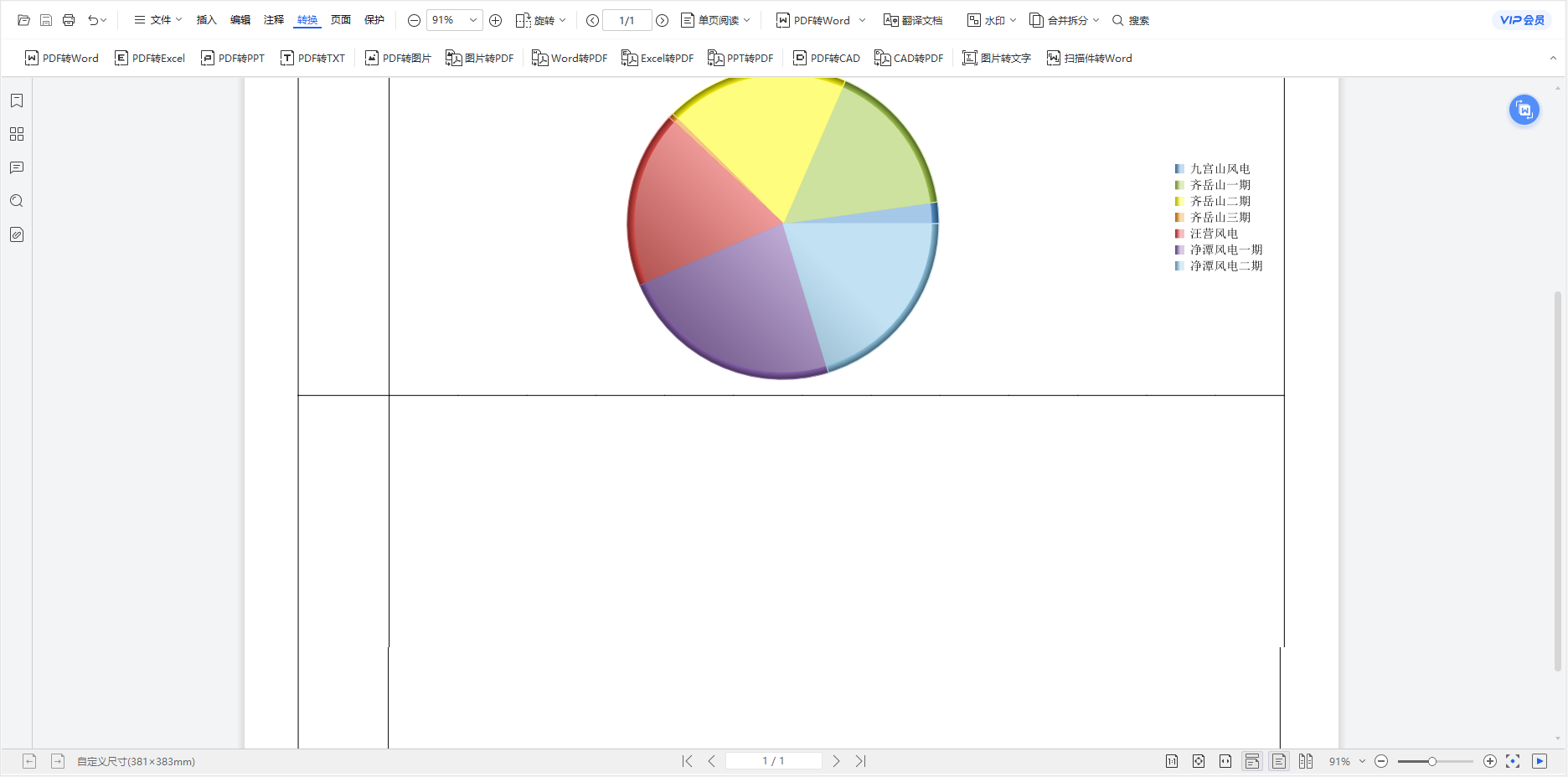Select two-page view icon in status bar
Screen dimensions: 1568x777
[1306, 761]
